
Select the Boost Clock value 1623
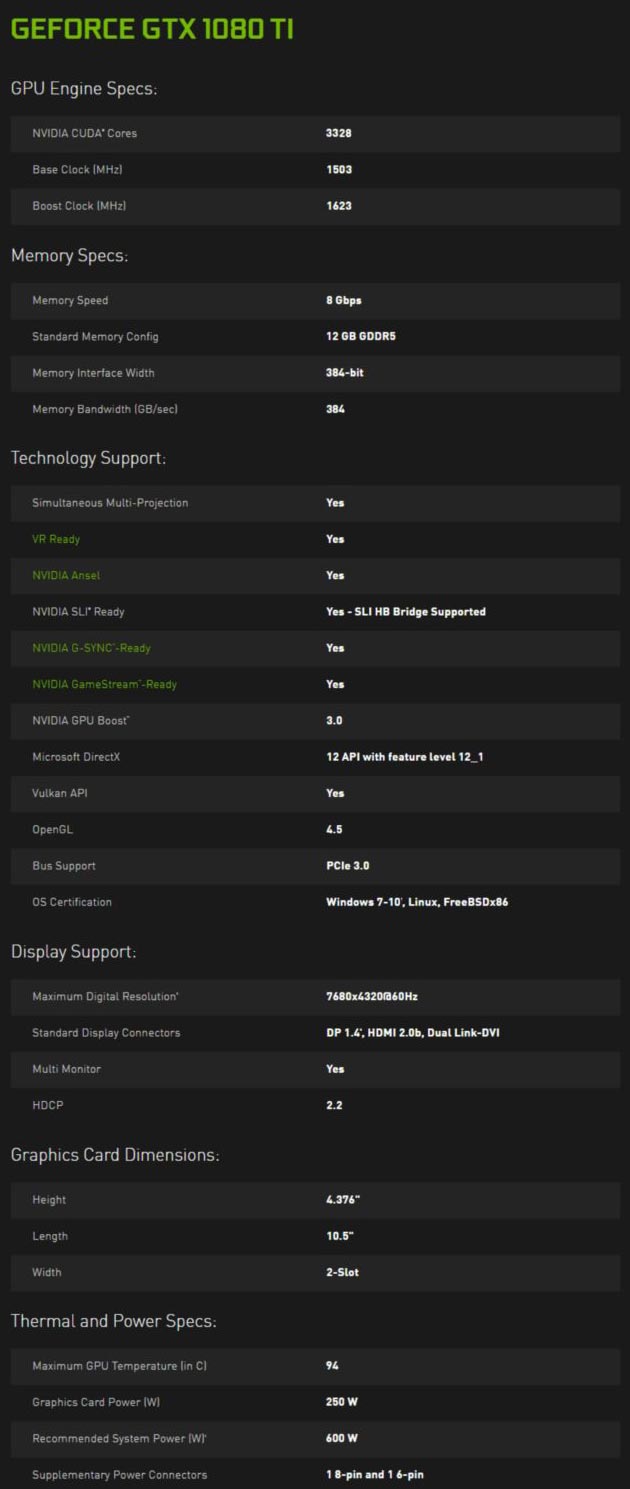click(x=339, y=206)
